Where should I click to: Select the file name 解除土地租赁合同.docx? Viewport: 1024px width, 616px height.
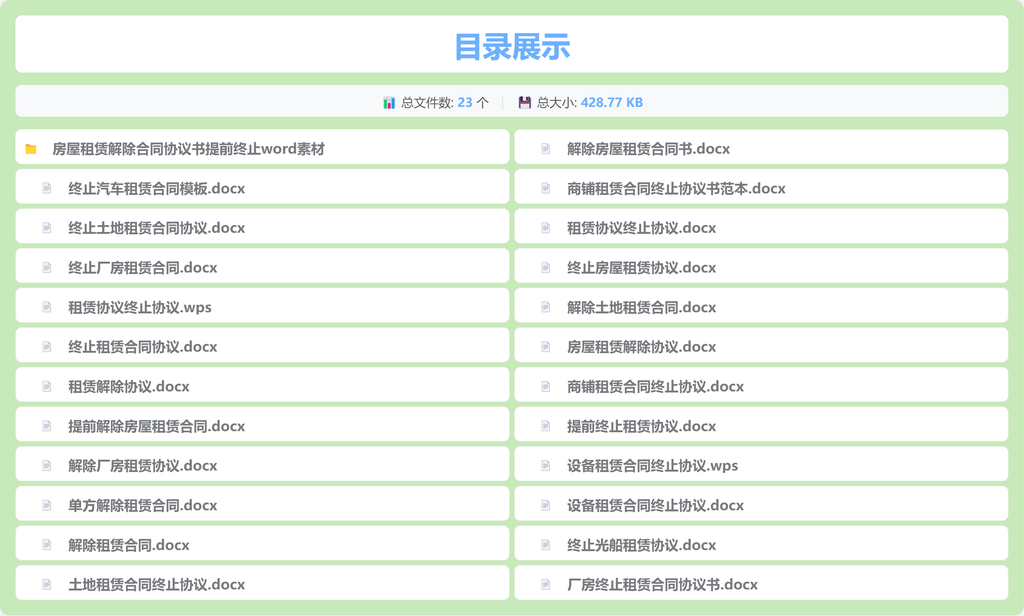[x=641, y=308]
